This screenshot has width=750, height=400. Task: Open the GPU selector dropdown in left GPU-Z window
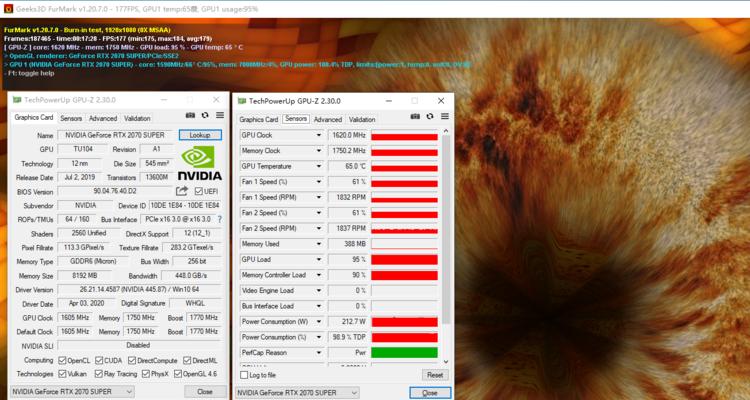click(x=72, y=391)
